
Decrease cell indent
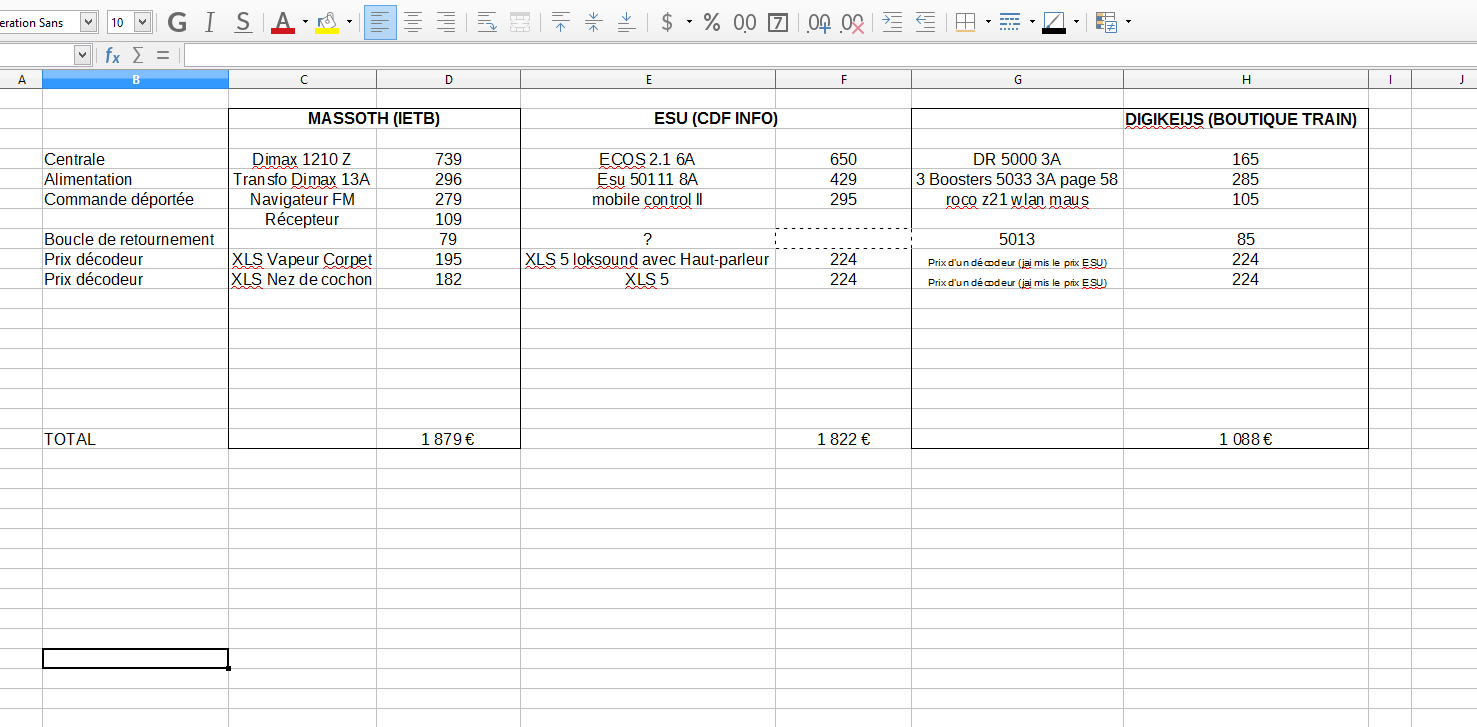coord(926,22)
